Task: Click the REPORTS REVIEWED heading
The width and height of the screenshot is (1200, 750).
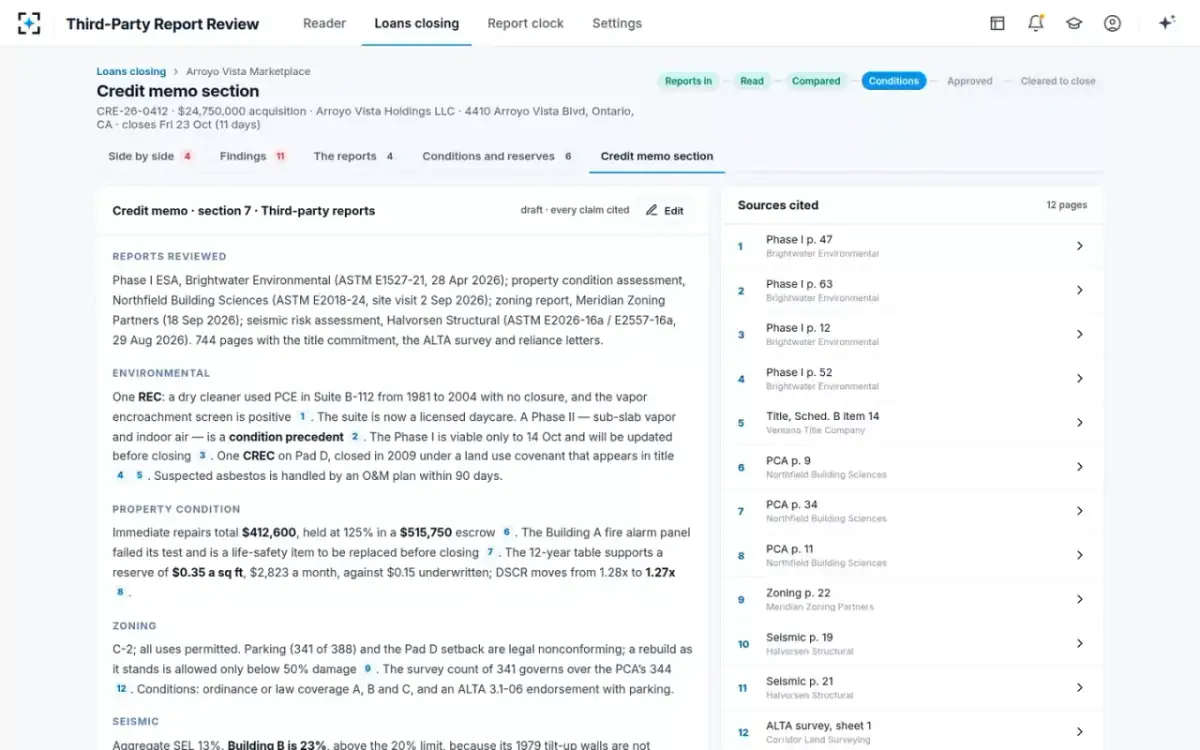Action: (x=169, y=256)
